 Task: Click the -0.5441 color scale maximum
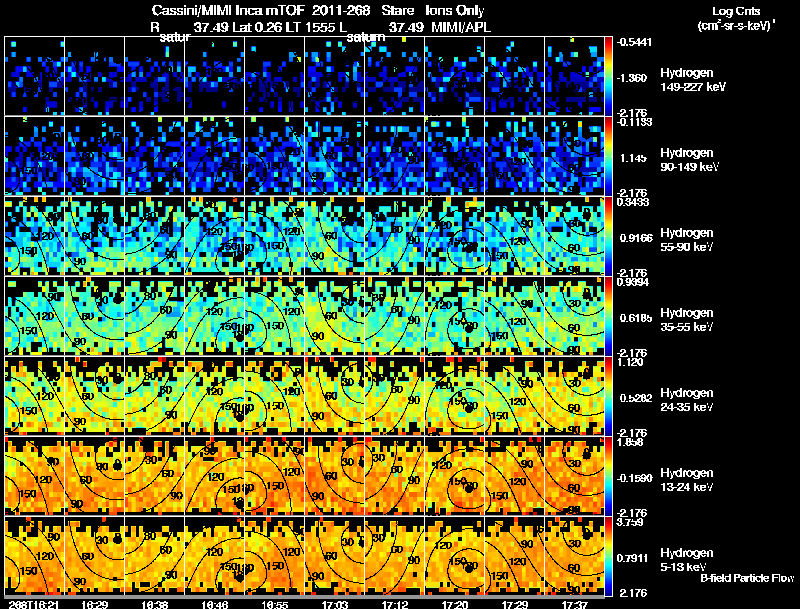click(634, 42)
